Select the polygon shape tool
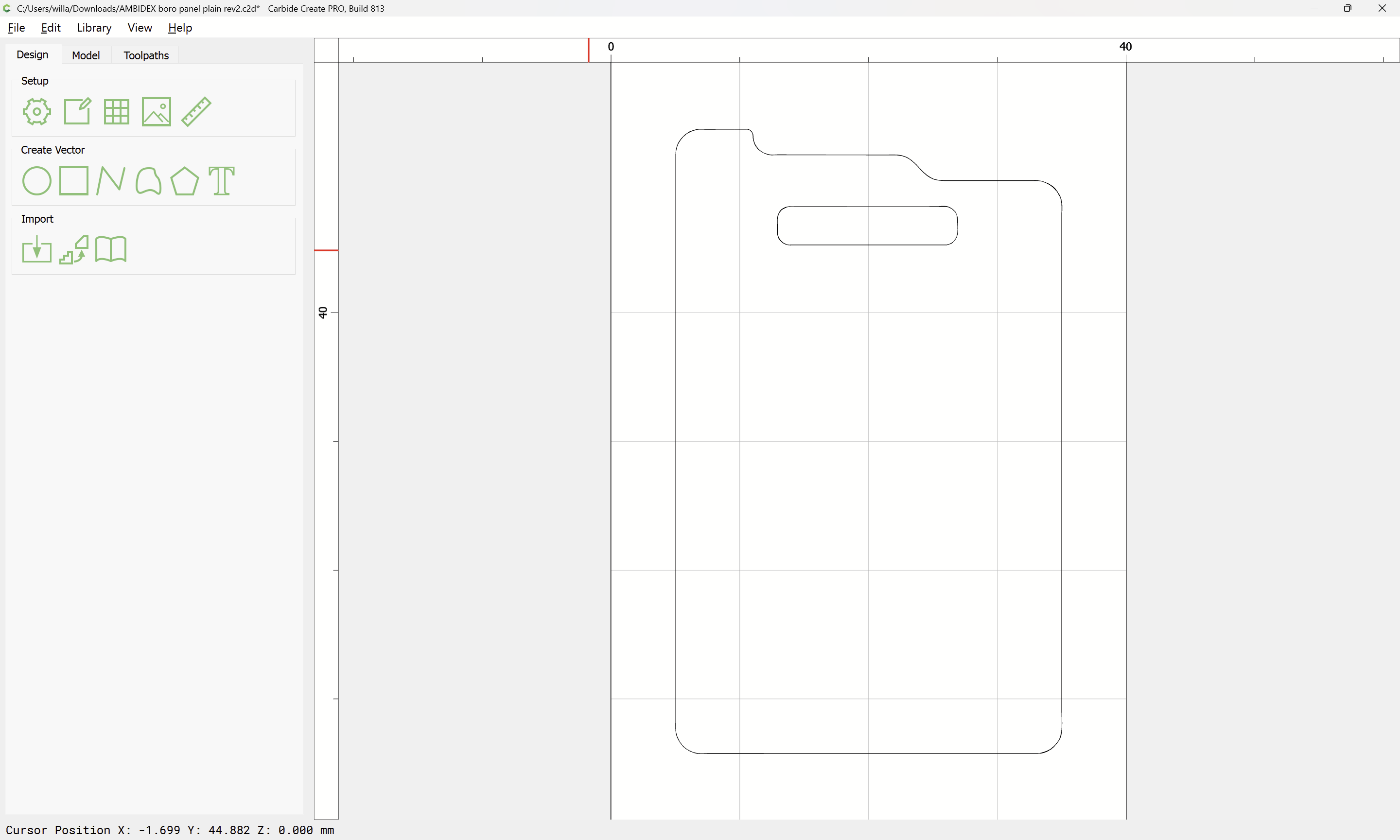Screen dimensions: 1400x840 184,180
